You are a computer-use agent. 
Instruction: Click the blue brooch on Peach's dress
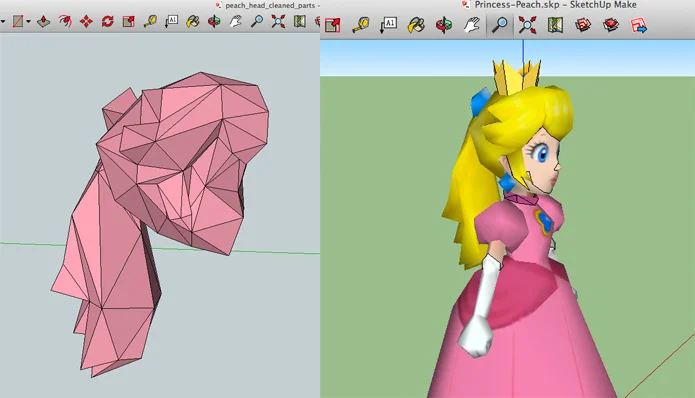[543, 222]
